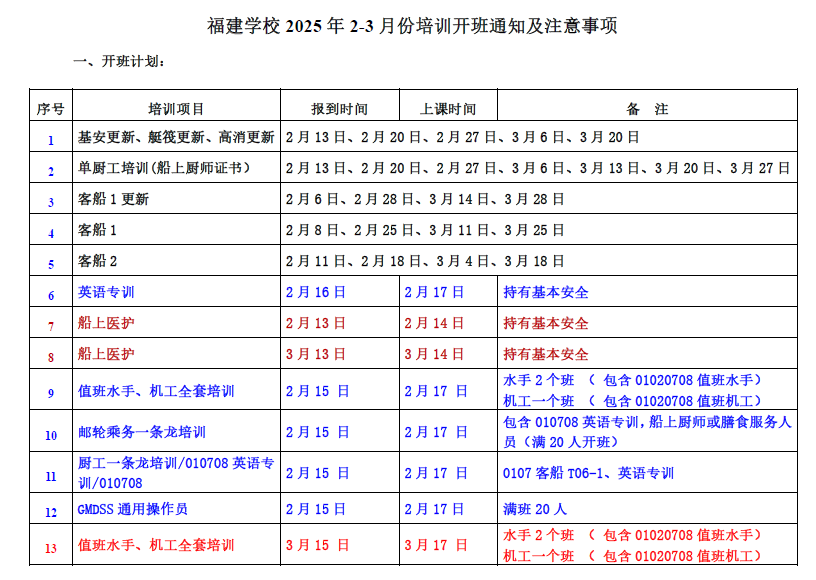Image resolution: width=816 pixels, height=580 pixels.
Task: Click the 2月17日 class date in row 6
Action: pos(434,292)
